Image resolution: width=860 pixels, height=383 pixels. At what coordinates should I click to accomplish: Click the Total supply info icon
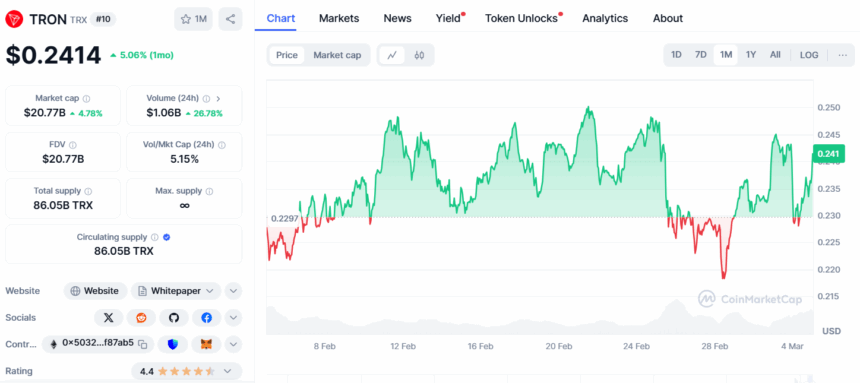[88, 191]
